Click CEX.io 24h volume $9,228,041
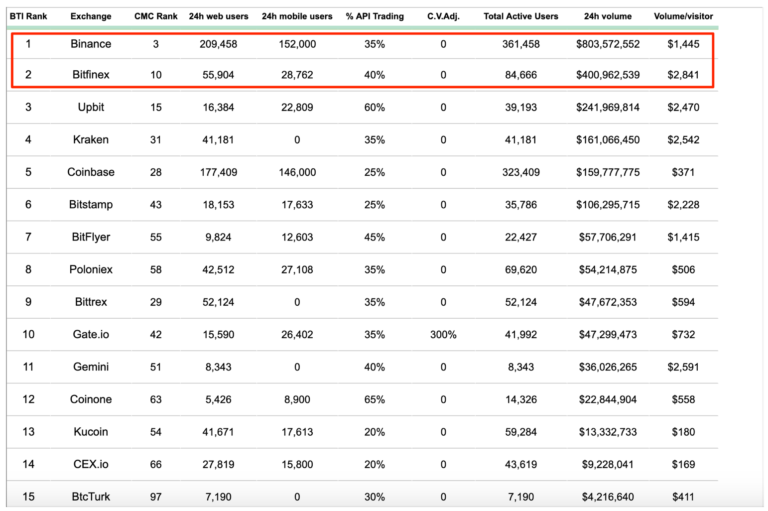 (608, 464)
